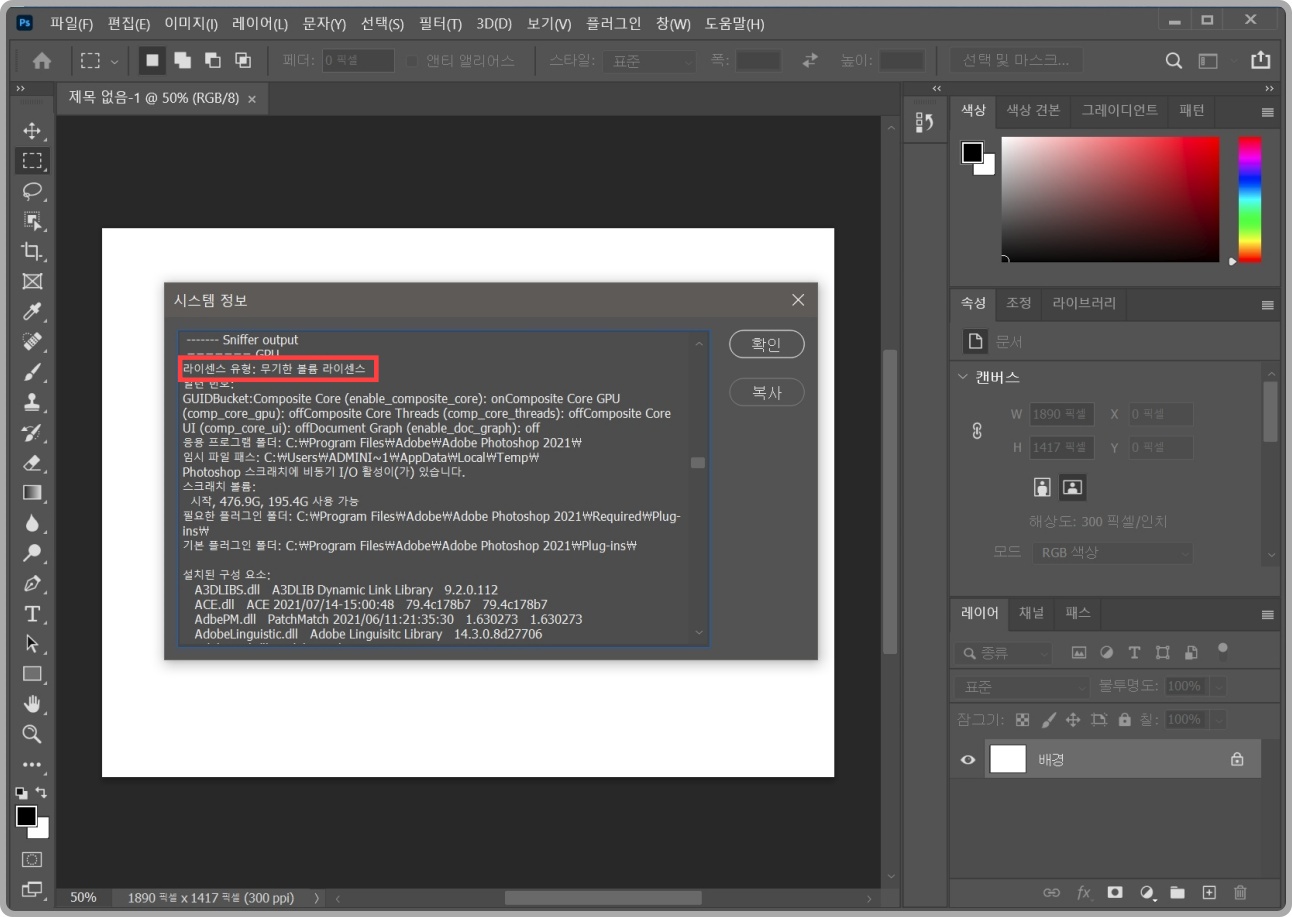This screenshot has width=1292, height=917.
Task: Open the 도움말(H) menu
Action: tap(734, 23)
